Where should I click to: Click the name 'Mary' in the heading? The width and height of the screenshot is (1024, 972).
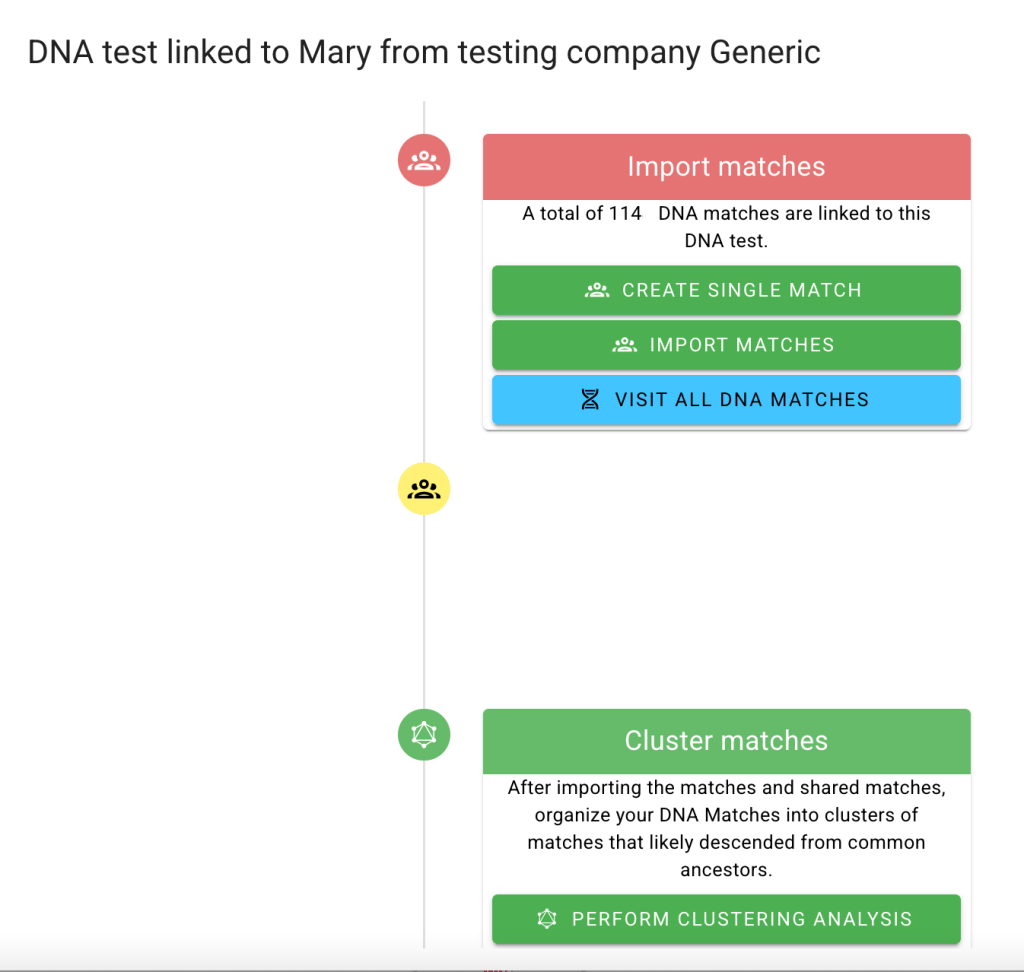tap(335, 52)
